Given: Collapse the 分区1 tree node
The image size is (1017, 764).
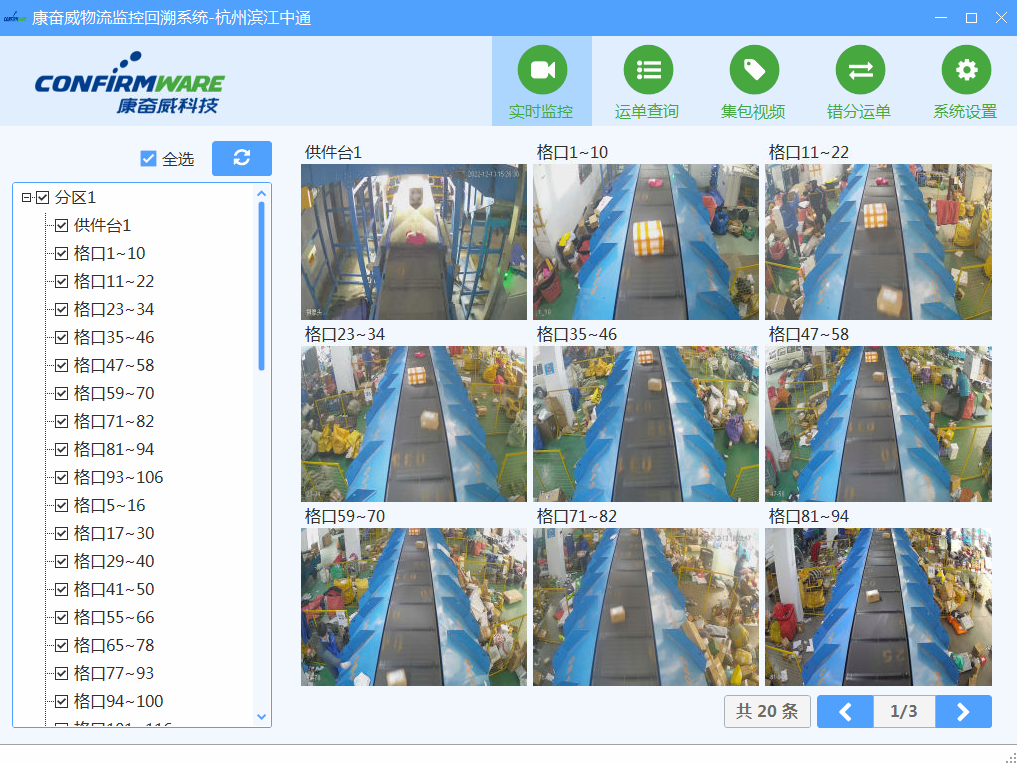Looking at the screenshot, I should click(x=26, y=198).
